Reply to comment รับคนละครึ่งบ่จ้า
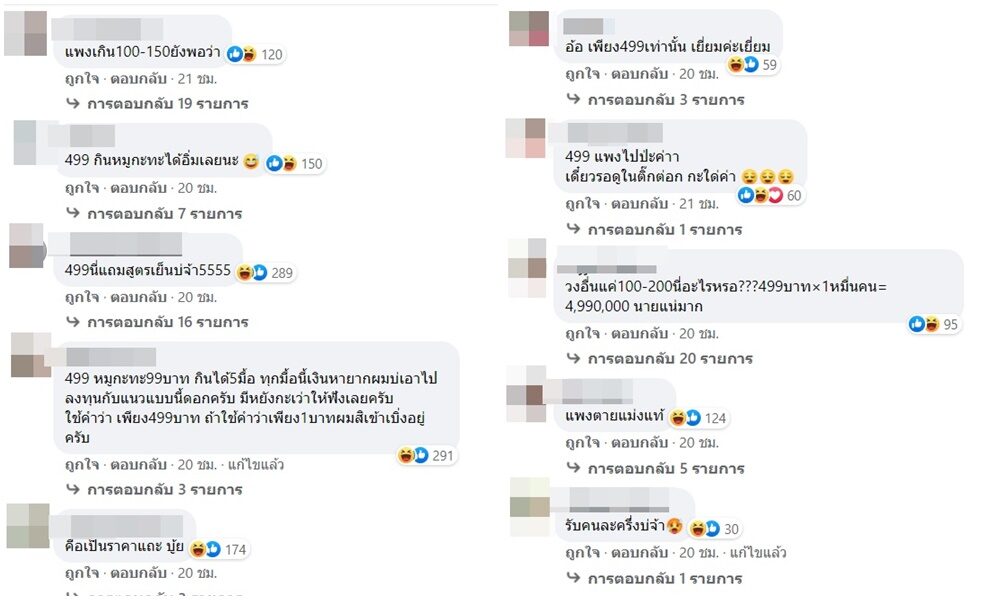 pos(639,552)
